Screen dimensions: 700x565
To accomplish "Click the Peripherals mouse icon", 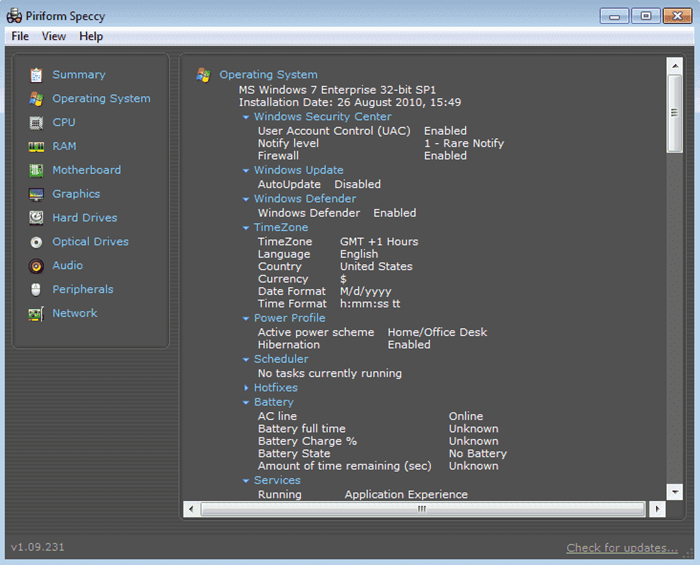I will coord(36,290).
